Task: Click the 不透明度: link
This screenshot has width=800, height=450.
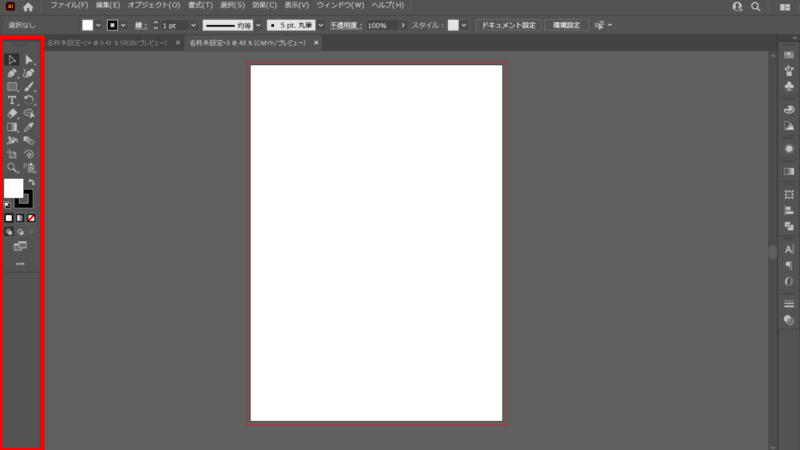Action: pos(346,26)
